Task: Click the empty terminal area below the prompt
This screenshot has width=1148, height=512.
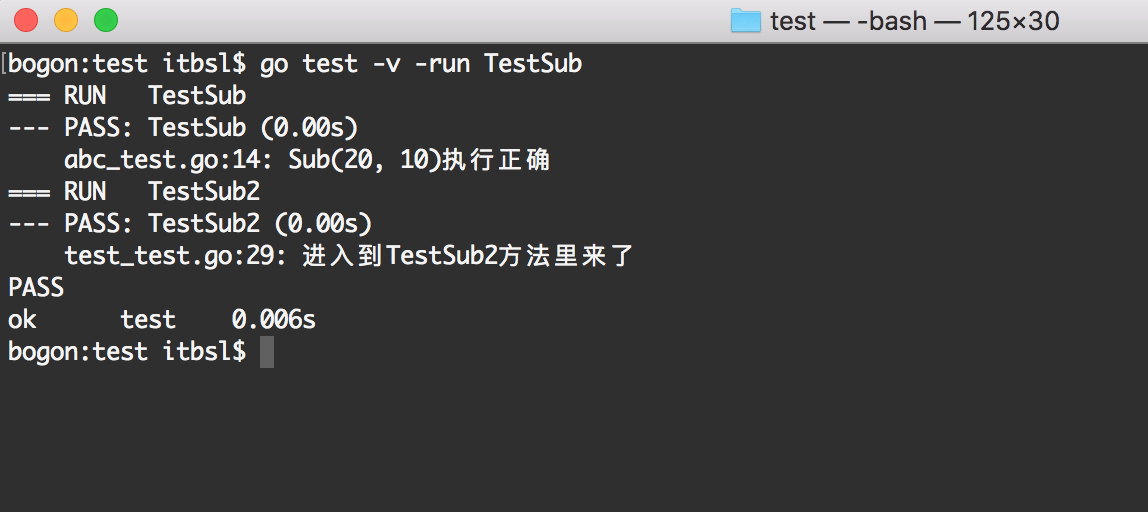Action: click(574, 439)
